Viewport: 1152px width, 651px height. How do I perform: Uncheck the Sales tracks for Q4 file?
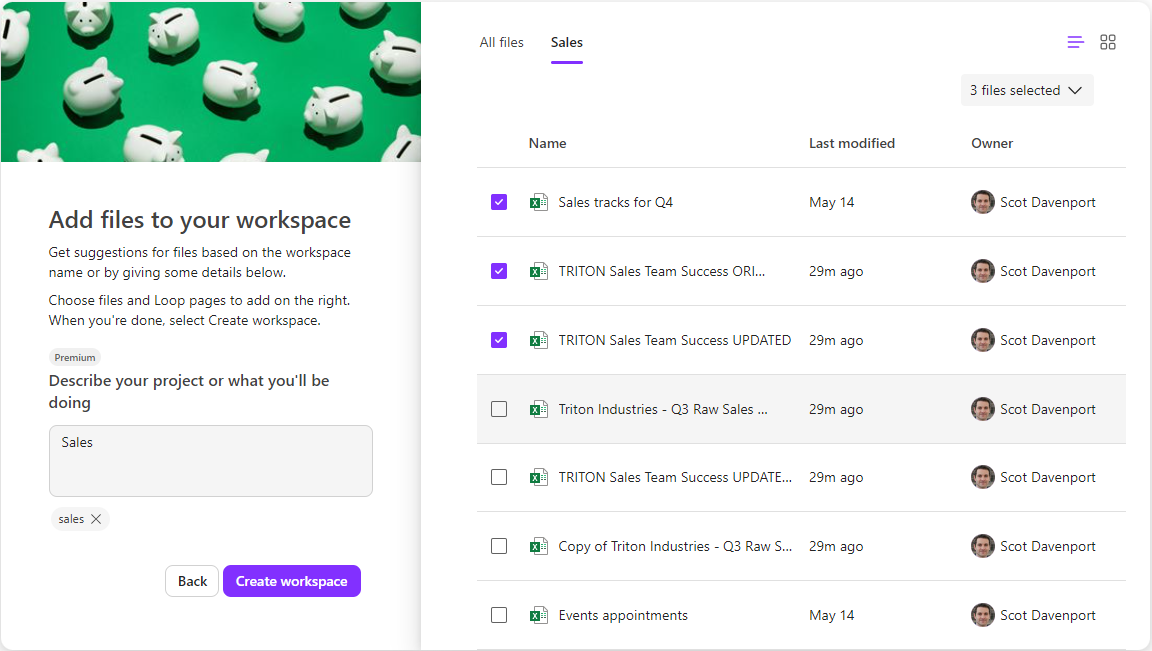[499, 202]
